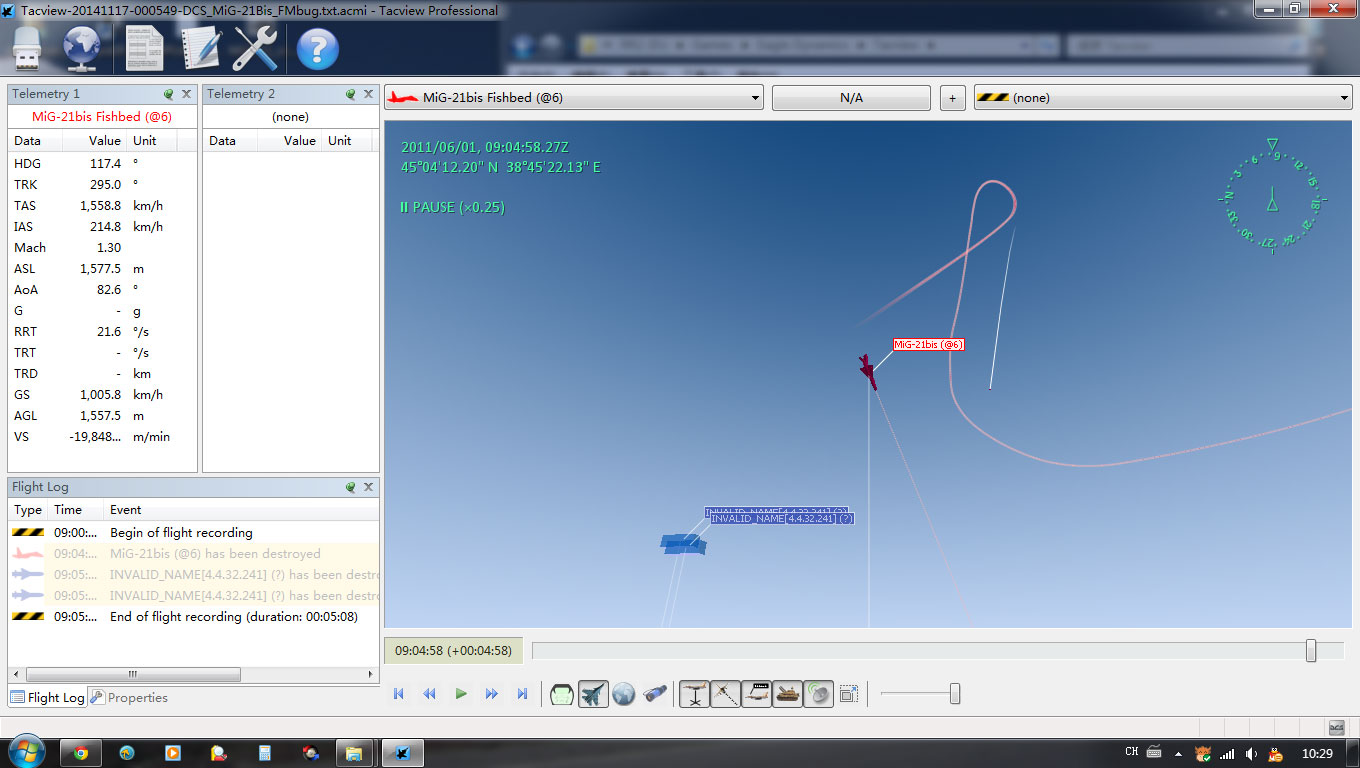Switch to the cockpit view icon
The height and width of the screenshot is (768, 1360).
(x=562, y=694)
